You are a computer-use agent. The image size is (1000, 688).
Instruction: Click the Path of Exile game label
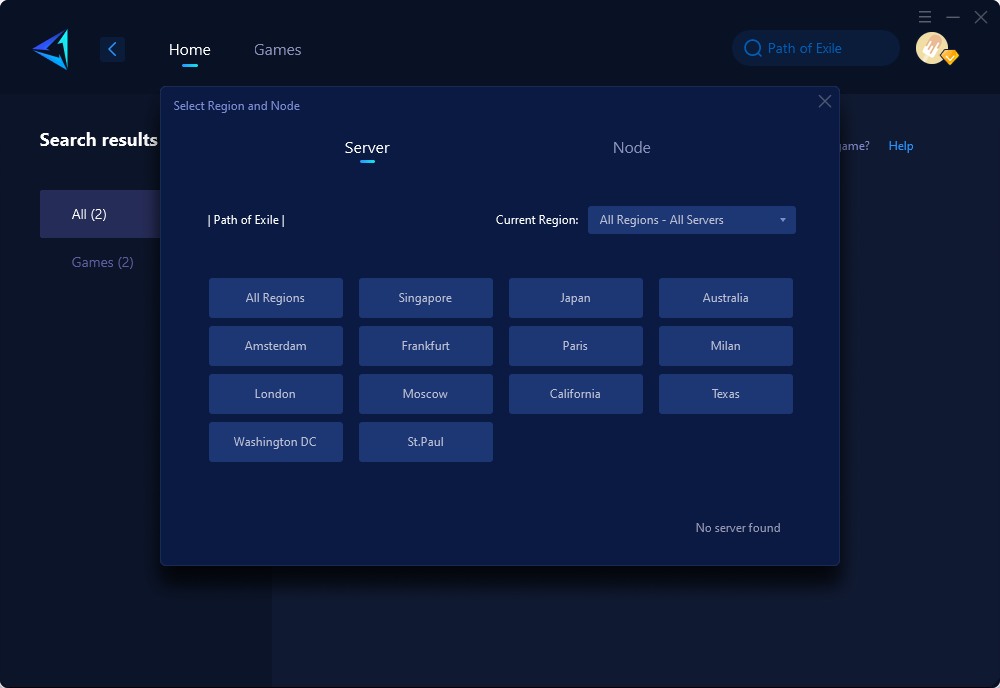246,220
